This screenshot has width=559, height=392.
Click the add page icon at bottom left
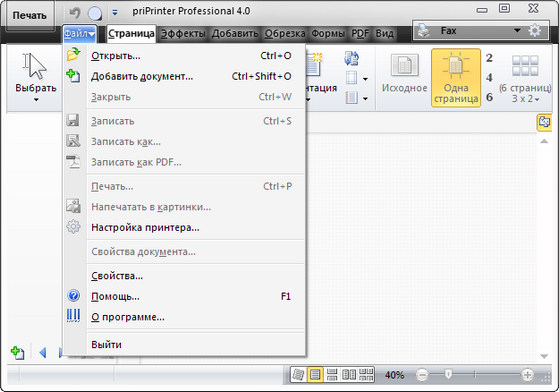tap(17, 353)
